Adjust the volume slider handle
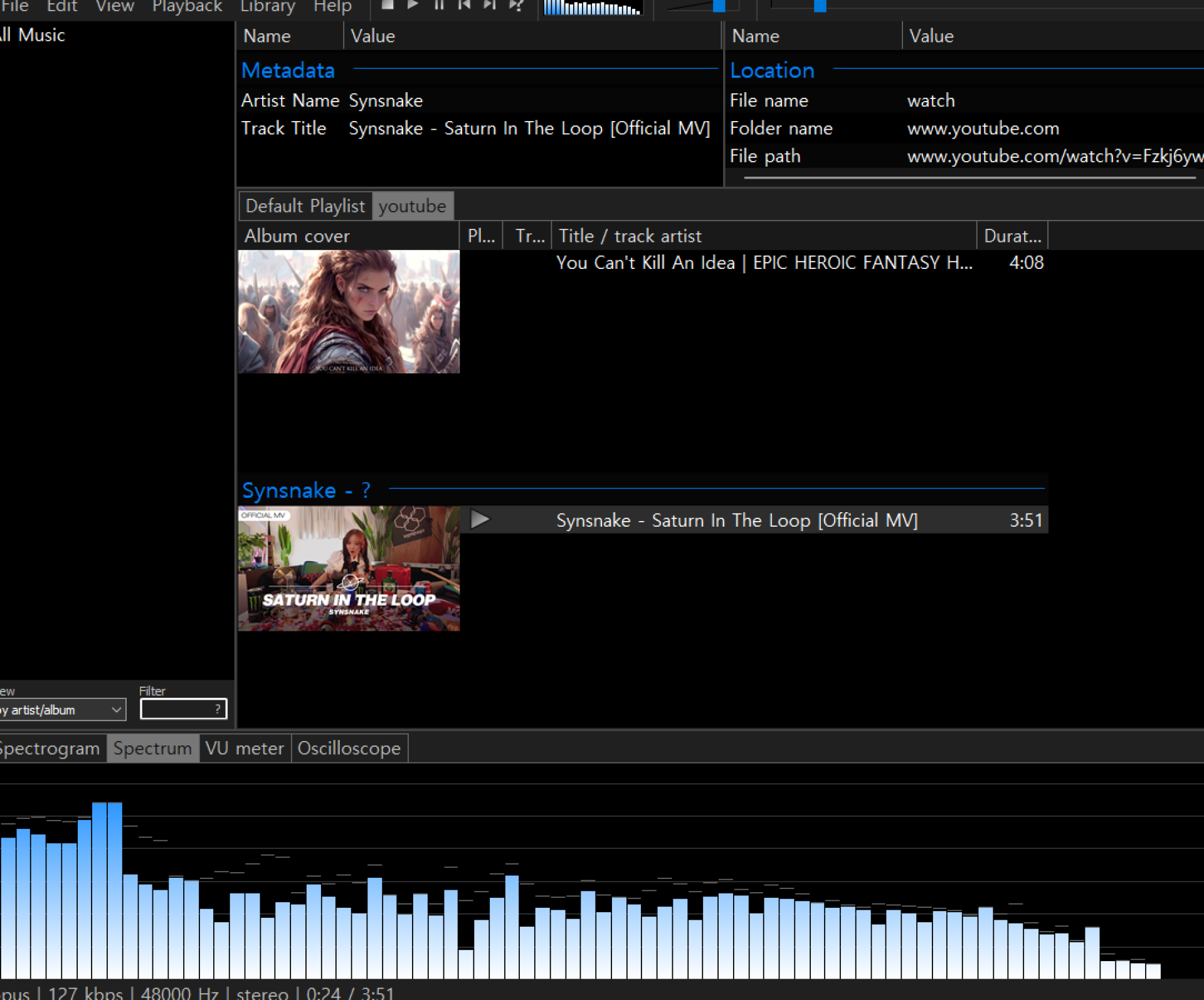The image size is (1204, 1000). point(719,6)
